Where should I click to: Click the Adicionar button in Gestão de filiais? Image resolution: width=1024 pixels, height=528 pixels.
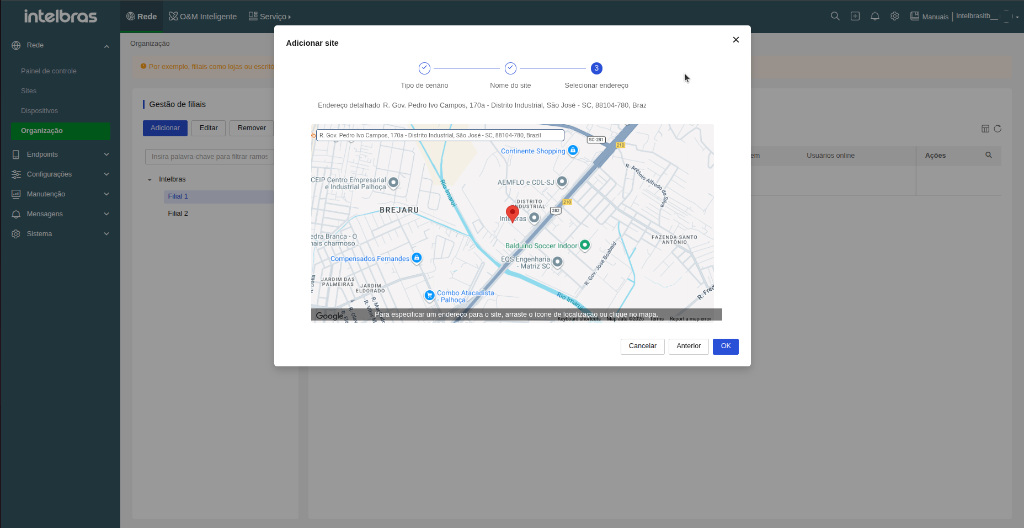[165, 128]
